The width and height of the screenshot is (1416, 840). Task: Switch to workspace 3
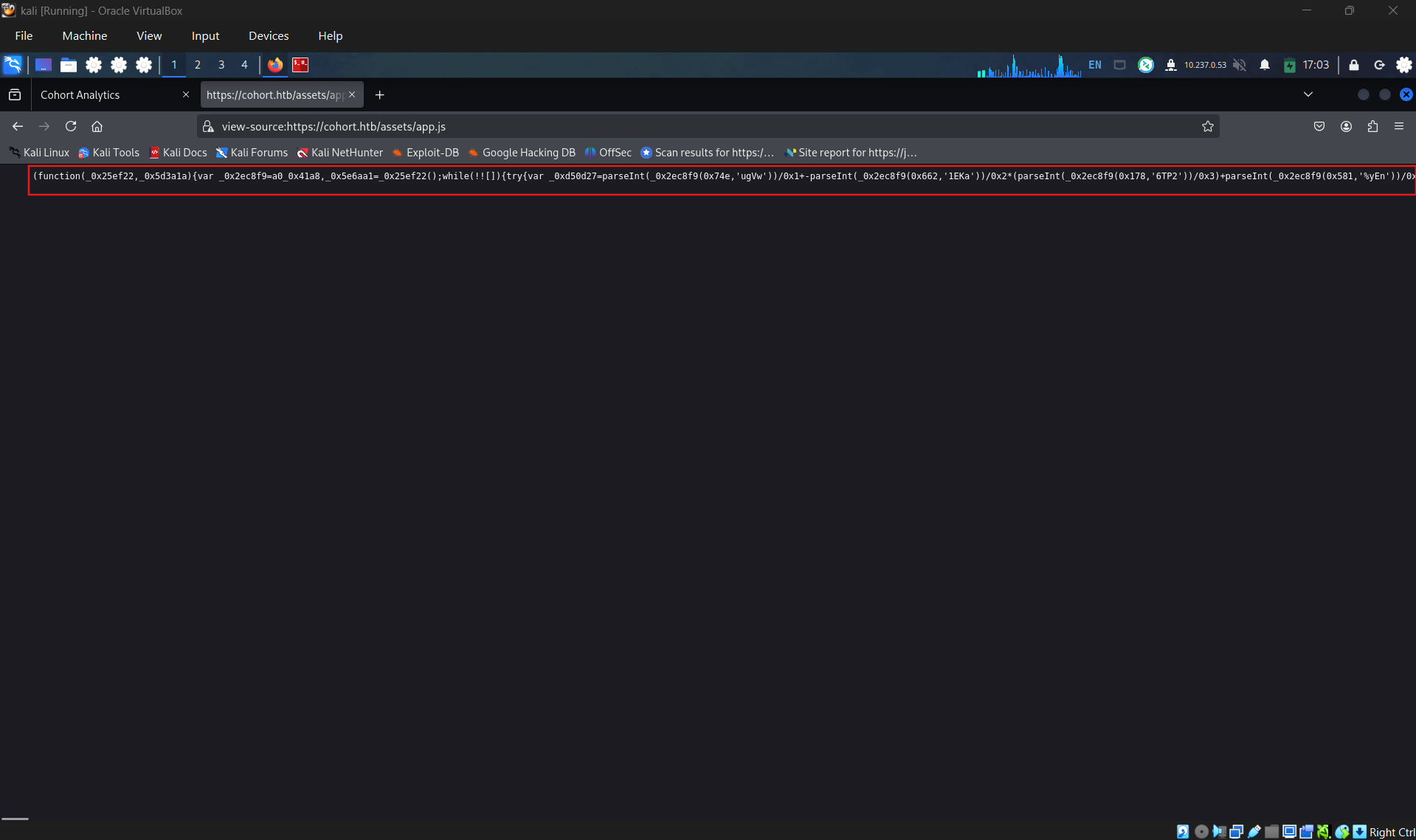[221, 65]
